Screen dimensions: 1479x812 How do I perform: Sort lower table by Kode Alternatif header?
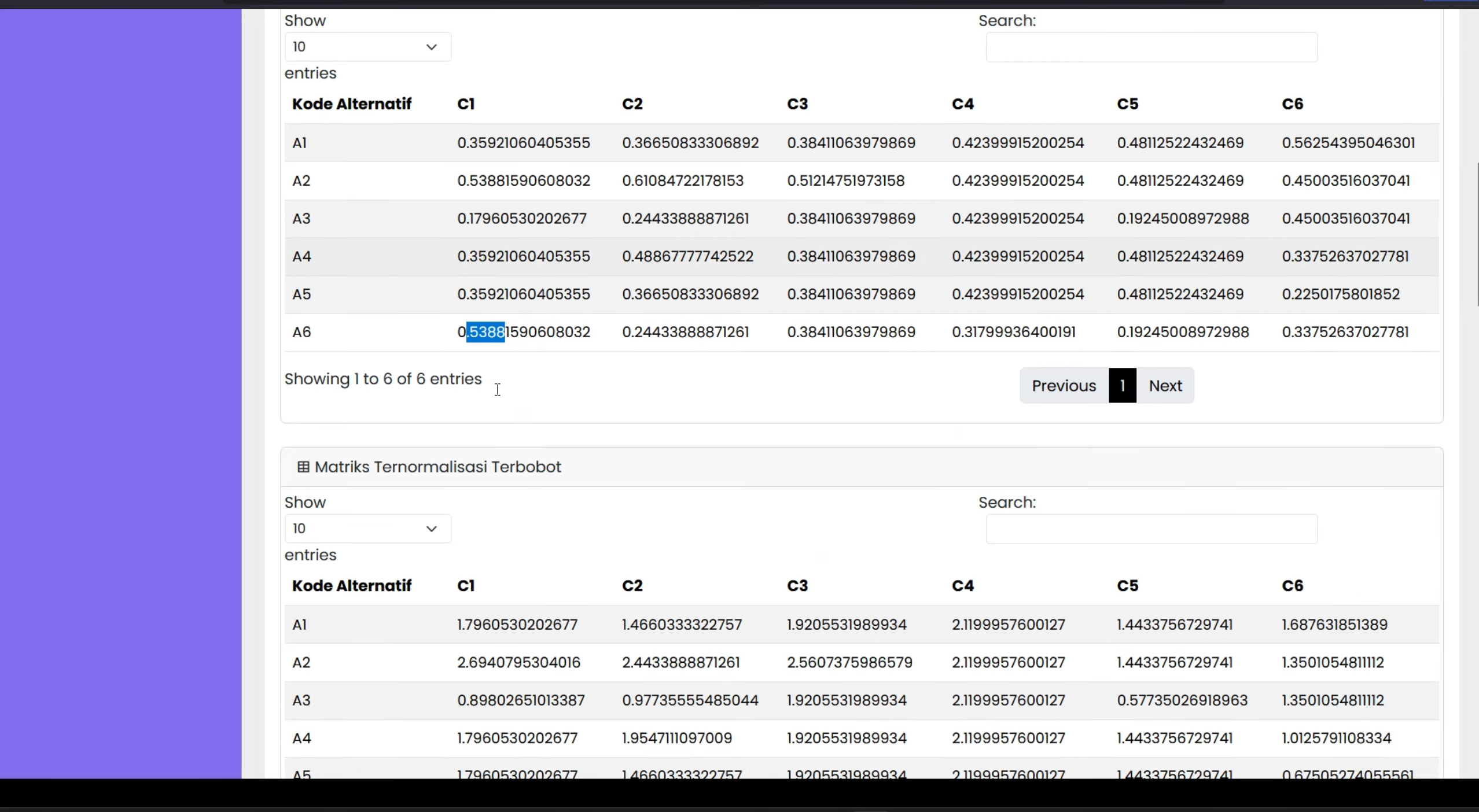tap(352, 586)
